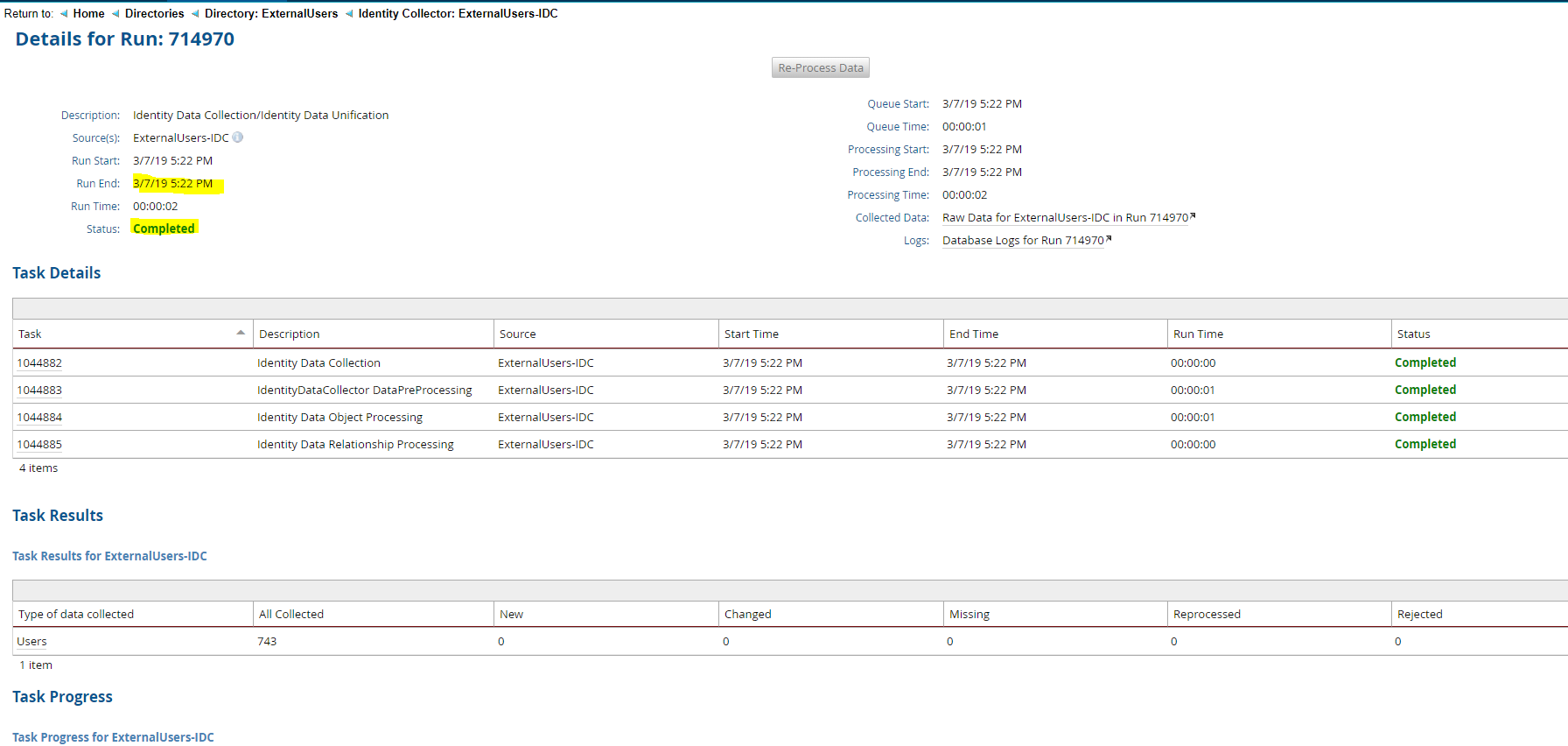
Task: Click the All Collected column header
Action: click(290, 615)
